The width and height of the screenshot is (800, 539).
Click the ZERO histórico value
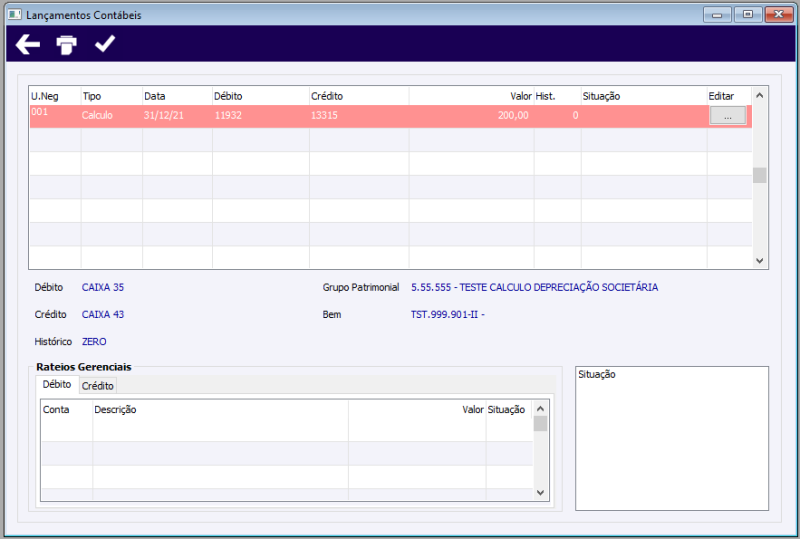click(94, 341)
